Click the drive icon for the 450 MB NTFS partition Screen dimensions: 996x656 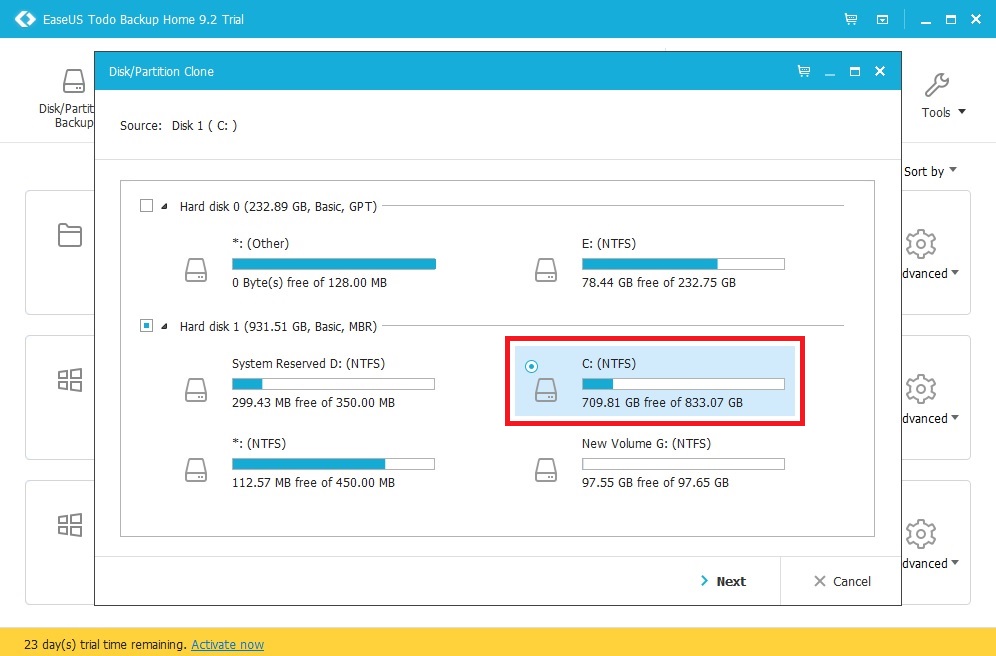click(196, 470)
